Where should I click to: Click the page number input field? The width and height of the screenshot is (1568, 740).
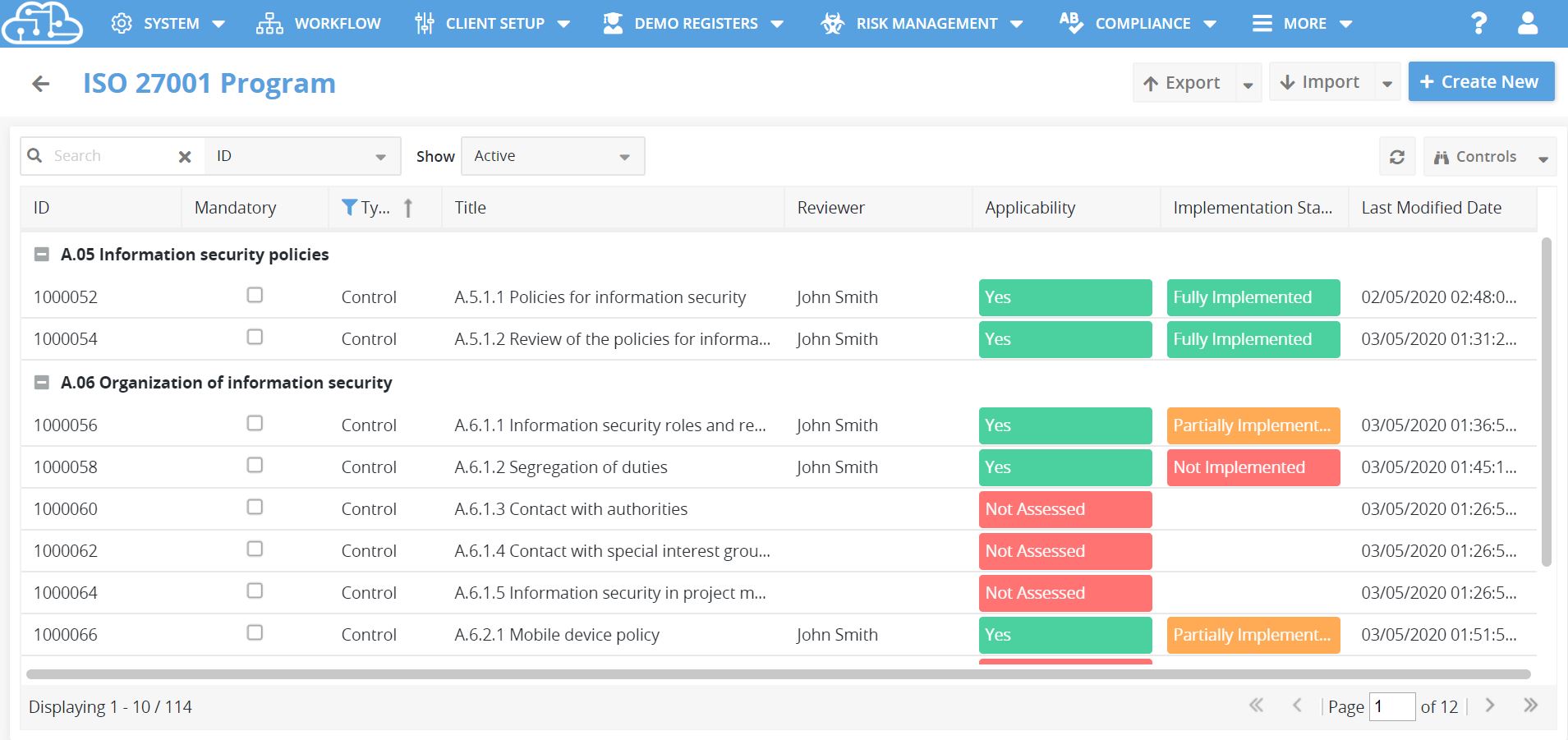click(1391, 706)
